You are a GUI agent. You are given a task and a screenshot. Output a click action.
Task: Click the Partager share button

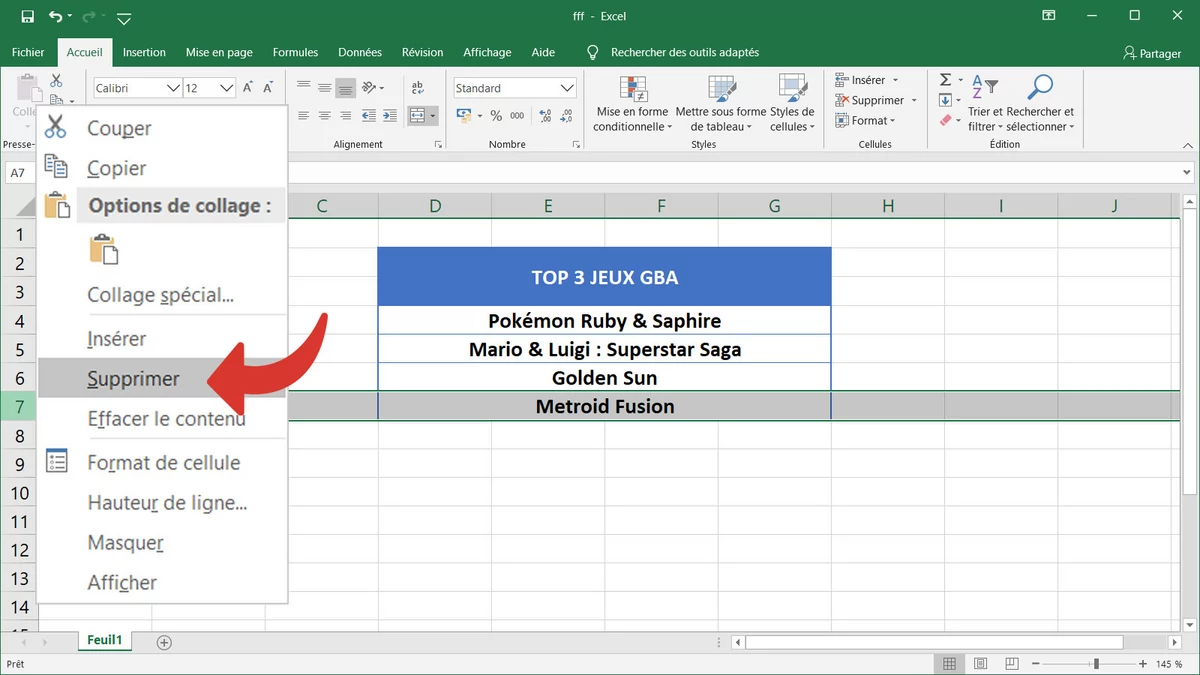[x=1152, y=53]
